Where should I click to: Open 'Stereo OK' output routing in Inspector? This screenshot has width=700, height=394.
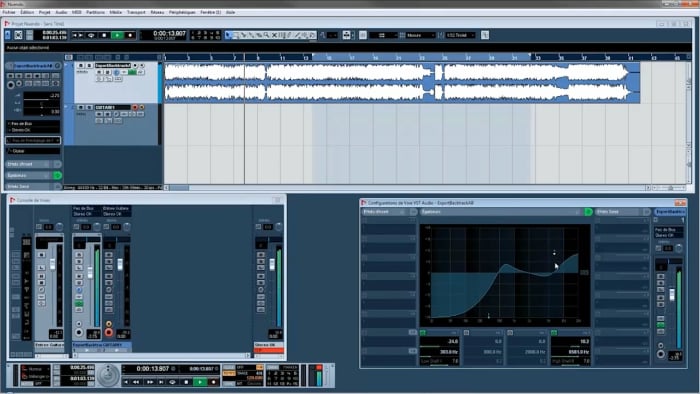coord(33,130)
